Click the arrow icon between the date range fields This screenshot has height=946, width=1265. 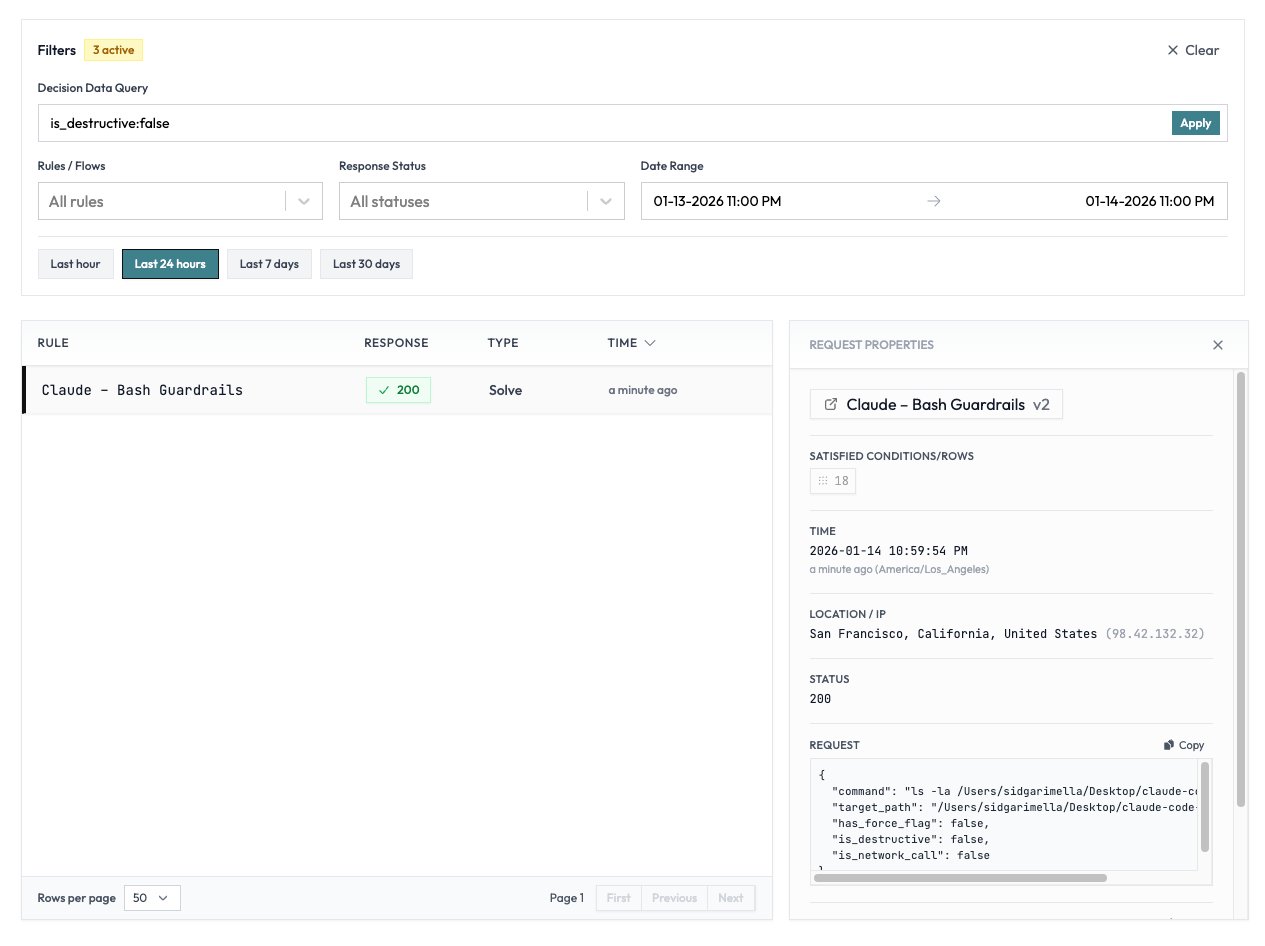click(x=934, y=200)
